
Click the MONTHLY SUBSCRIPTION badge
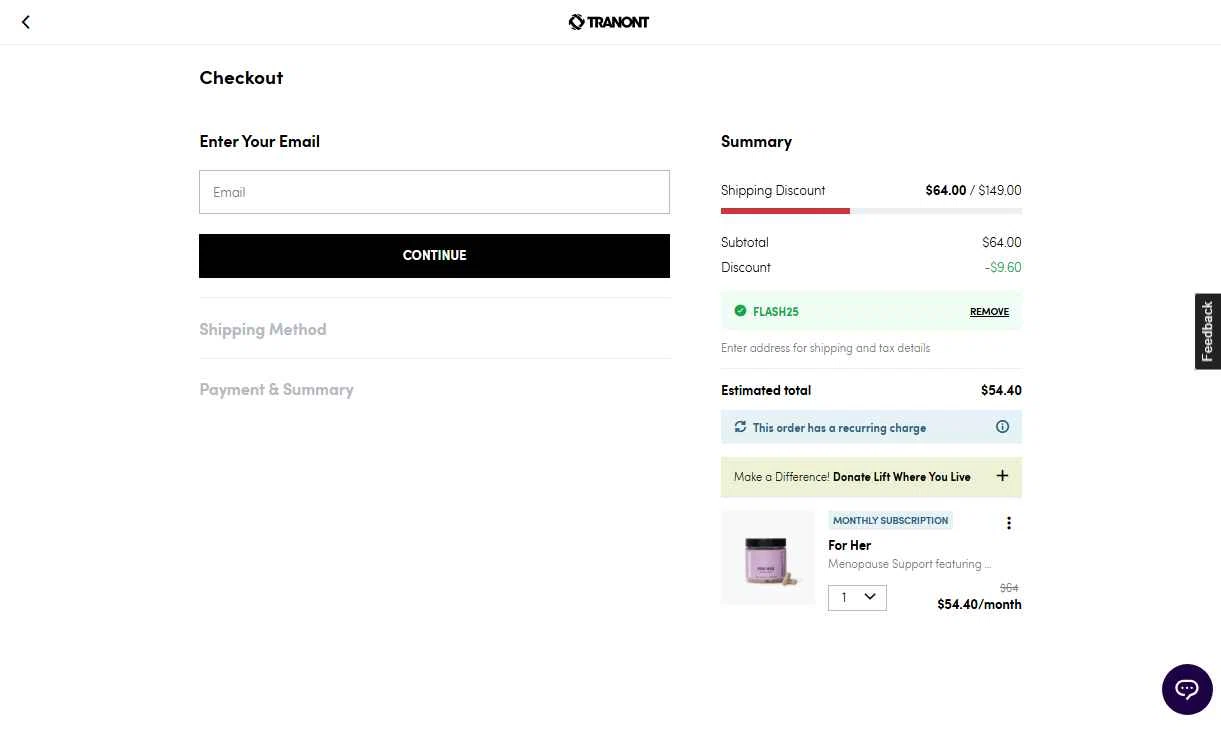(x=890, y=520)
